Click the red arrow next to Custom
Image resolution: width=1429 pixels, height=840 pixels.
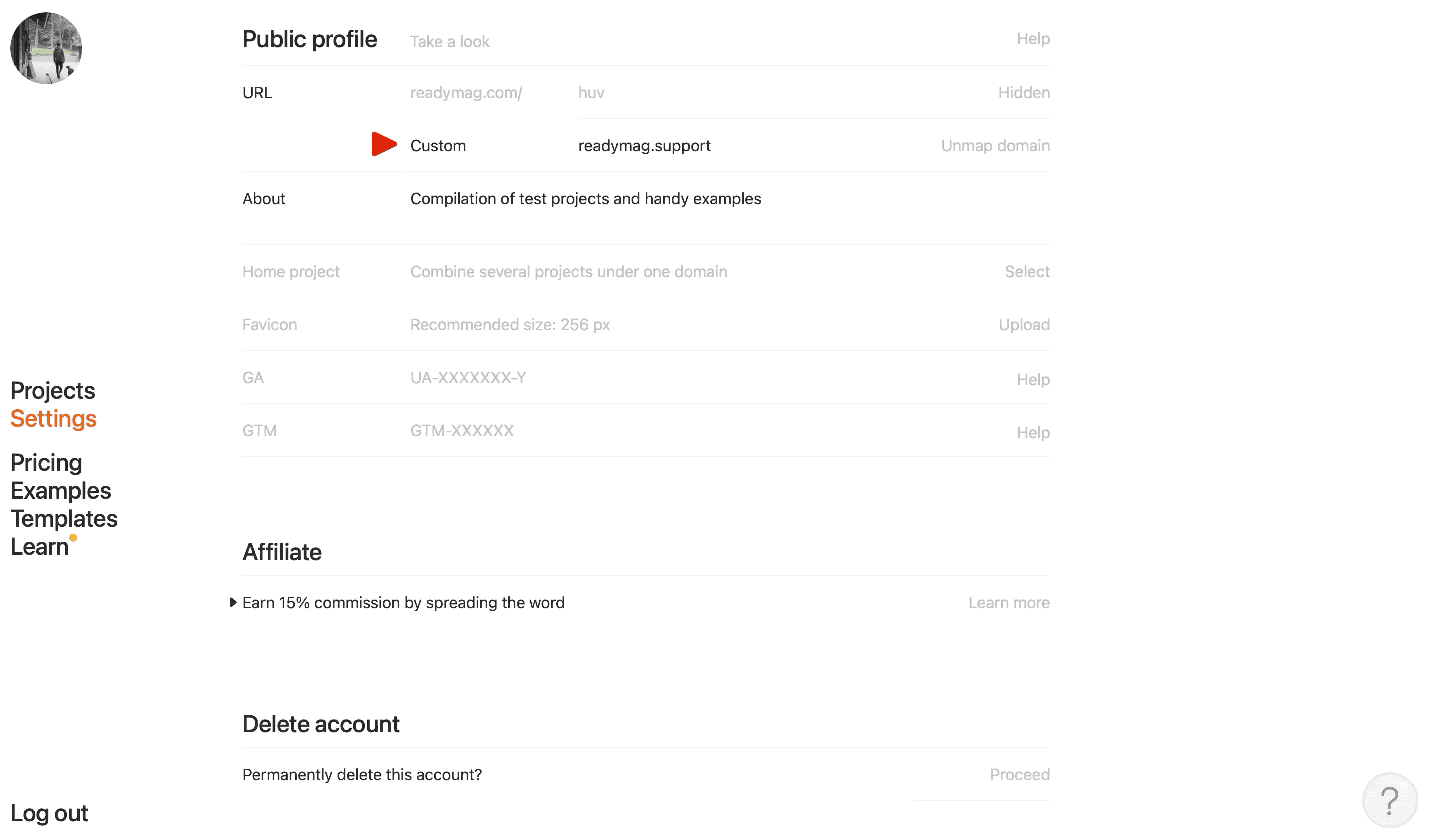click(384, 144)
